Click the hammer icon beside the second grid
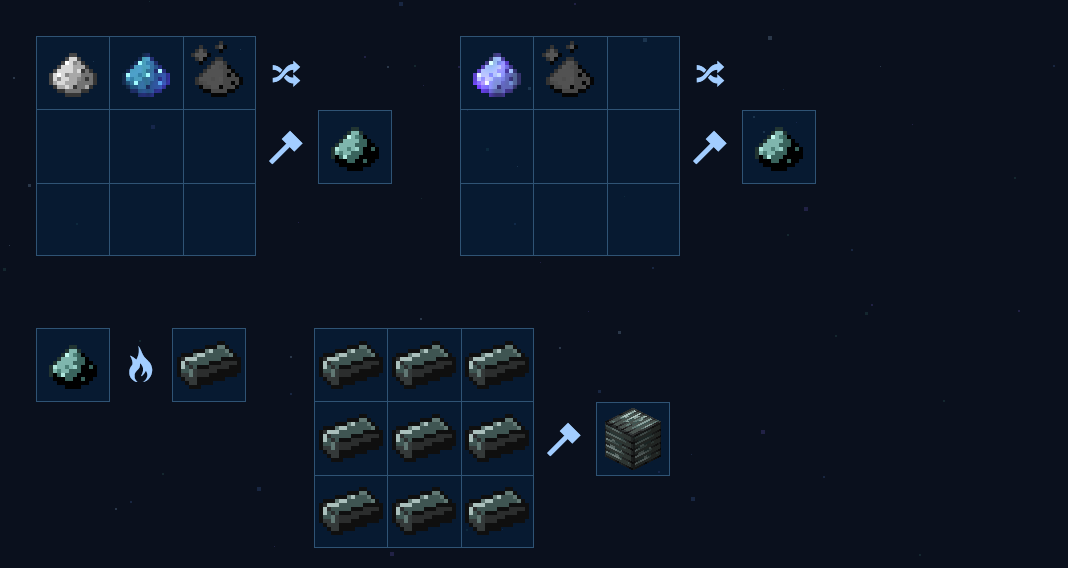Viewport: 1068px width, 568px height. (x=710, y=147)
